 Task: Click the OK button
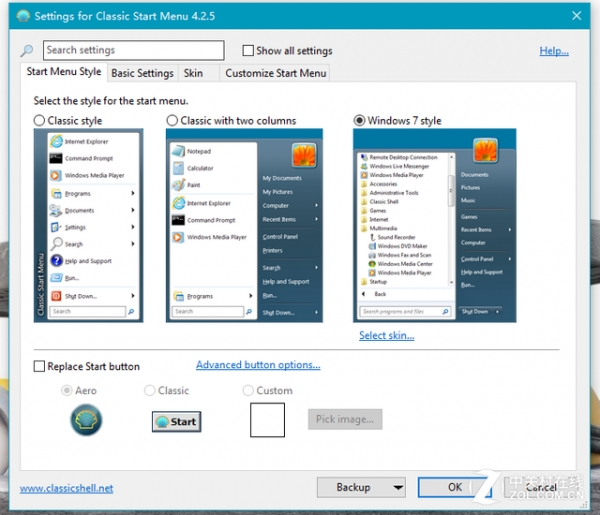coord(455,488)
